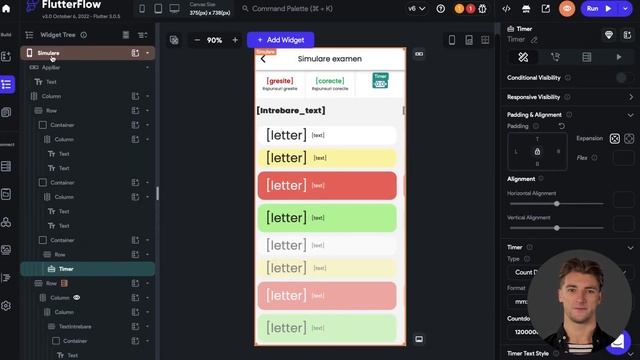This screenshot has height=360, width=640.
Task: Select second Expansion option icon
Action: point(629,139)
